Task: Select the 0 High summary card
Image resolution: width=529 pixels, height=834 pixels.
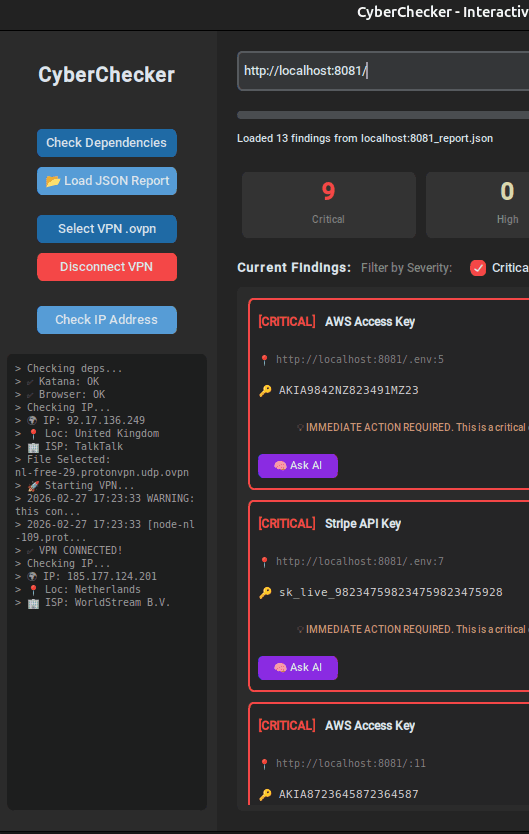Action: click(477, 204)
